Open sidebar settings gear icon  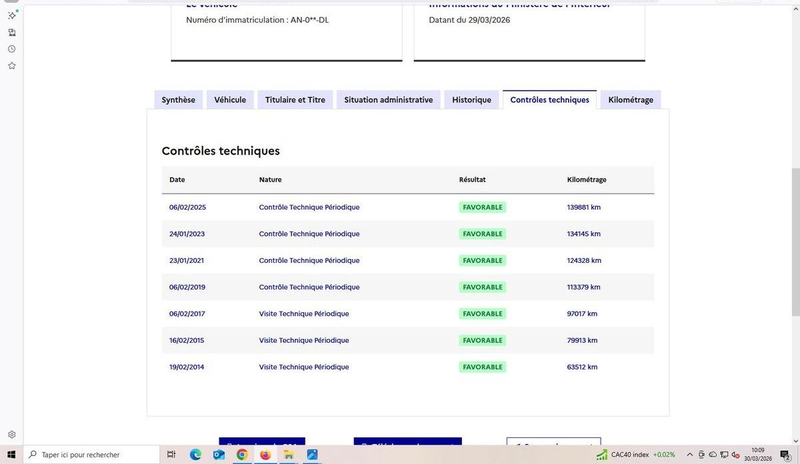tap(12, 435)
